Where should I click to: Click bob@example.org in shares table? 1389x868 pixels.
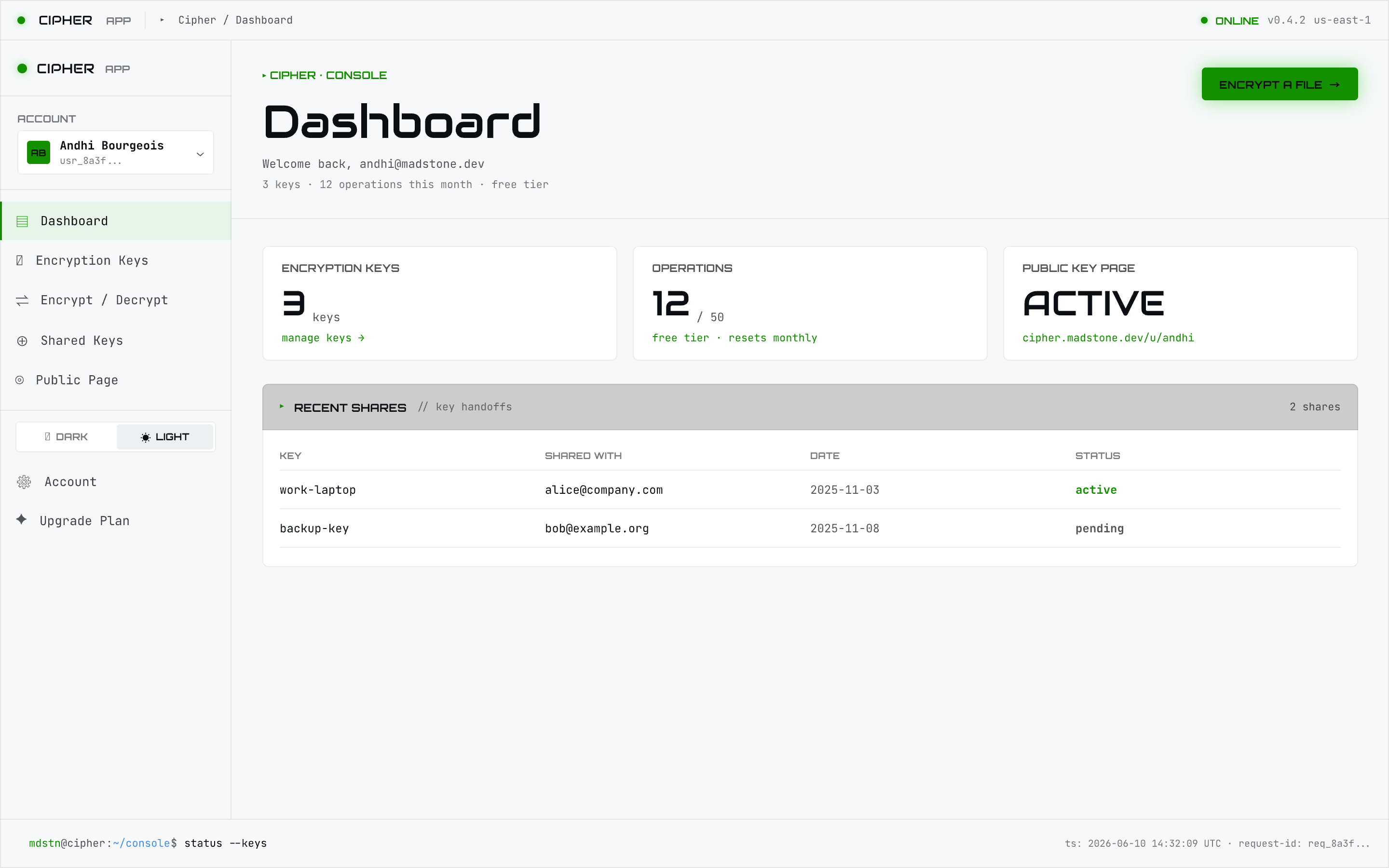click(596, 528)
